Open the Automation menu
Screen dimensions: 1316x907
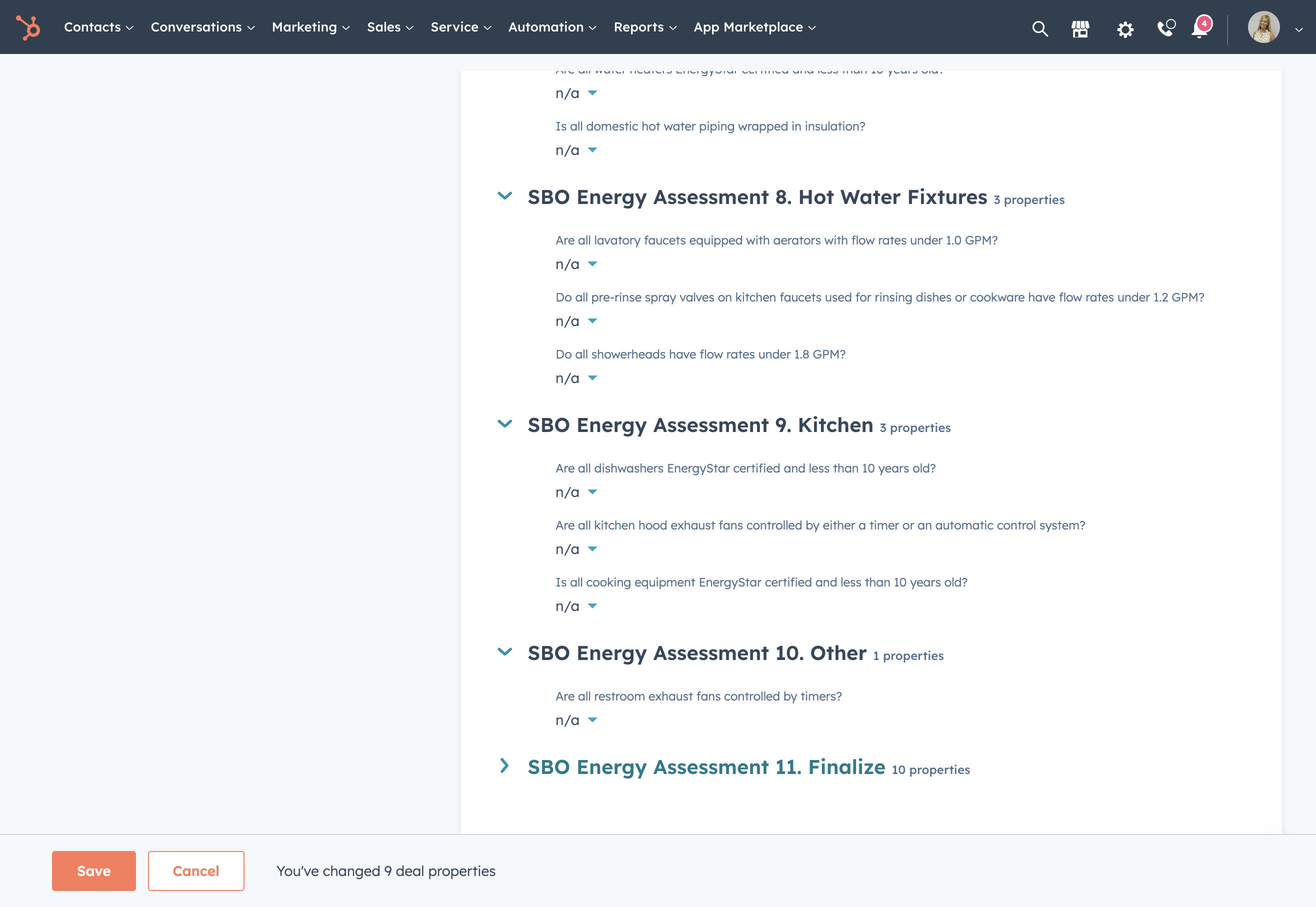[x=552, y=27]
